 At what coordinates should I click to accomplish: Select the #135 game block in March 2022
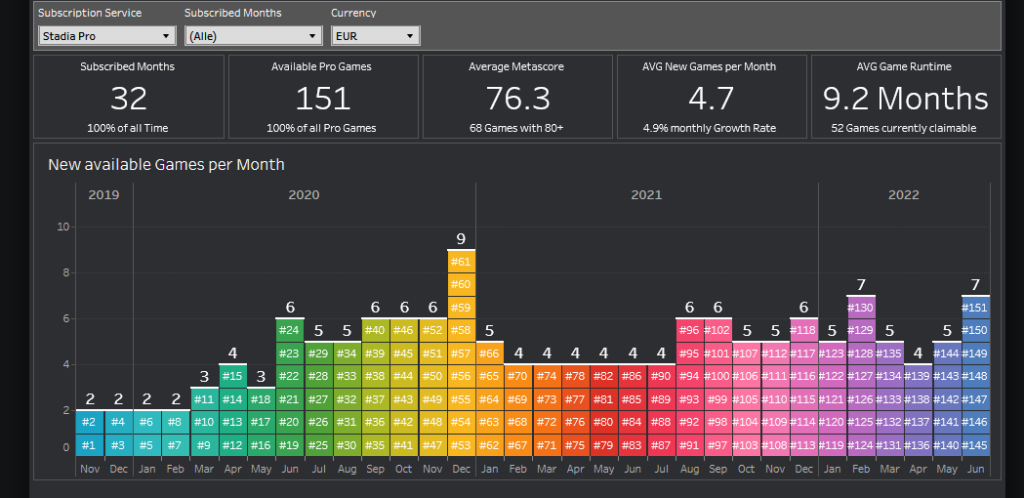pyautogui.click(x=889, y=353)
